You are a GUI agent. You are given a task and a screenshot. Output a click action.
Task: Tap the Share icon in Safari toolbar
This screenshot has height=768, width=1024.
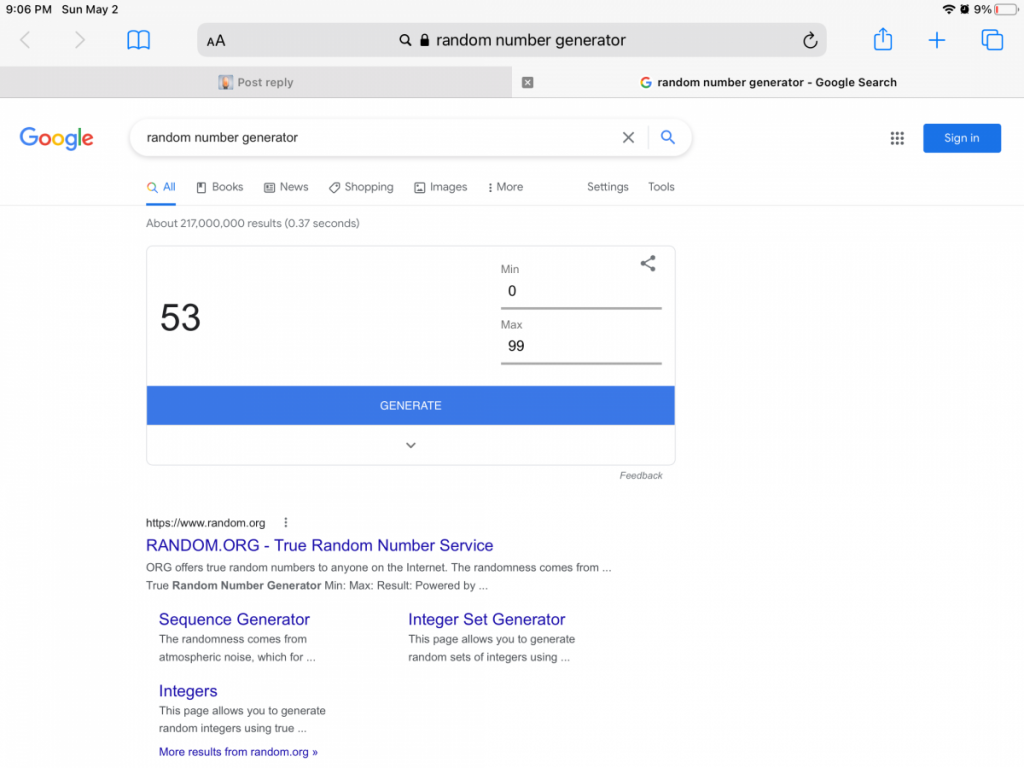pos(882,39)
